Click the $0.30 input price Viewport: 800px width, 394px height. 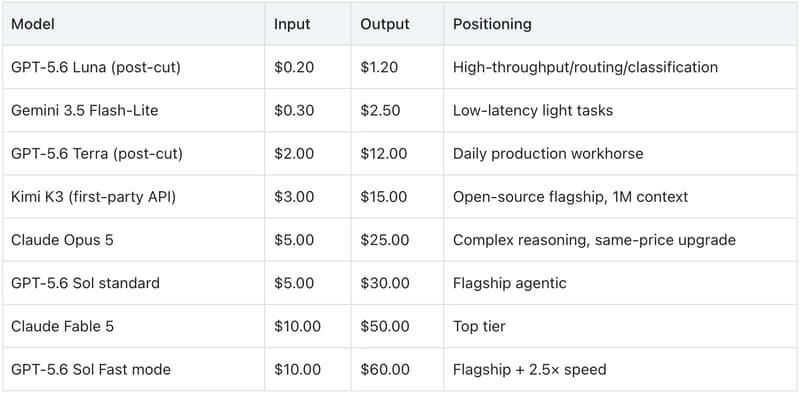pyautogui.click(x=294, y=110)
